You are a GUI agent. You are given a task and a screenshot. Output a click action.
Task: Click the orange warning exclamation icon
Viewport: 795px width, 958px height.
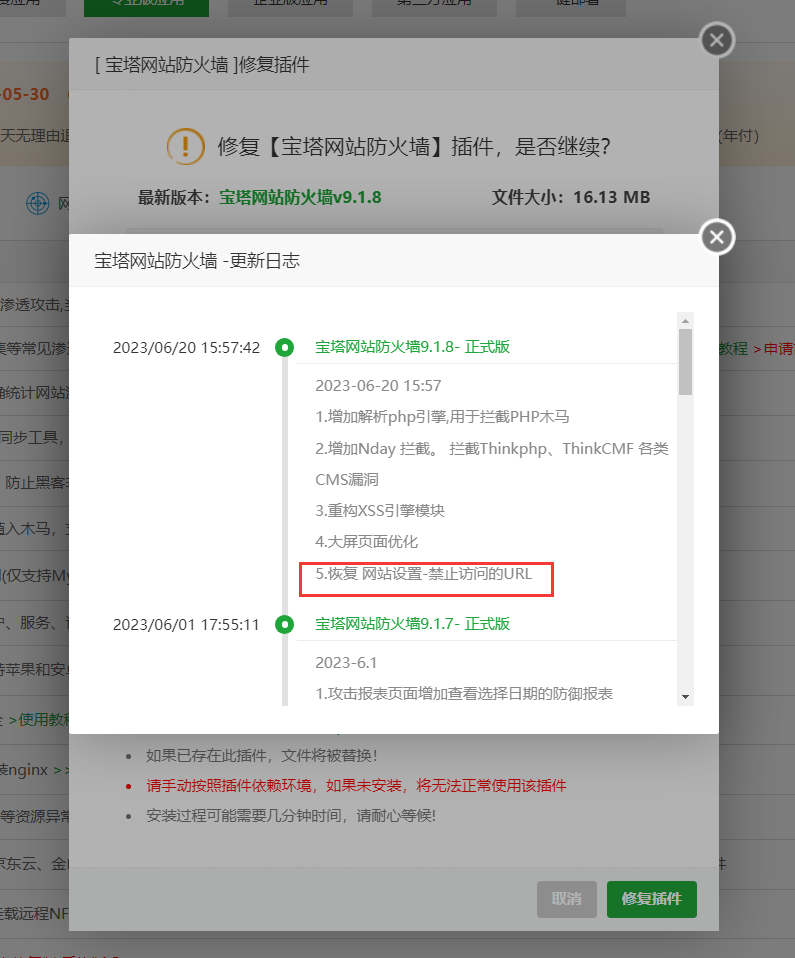(185, 147)
